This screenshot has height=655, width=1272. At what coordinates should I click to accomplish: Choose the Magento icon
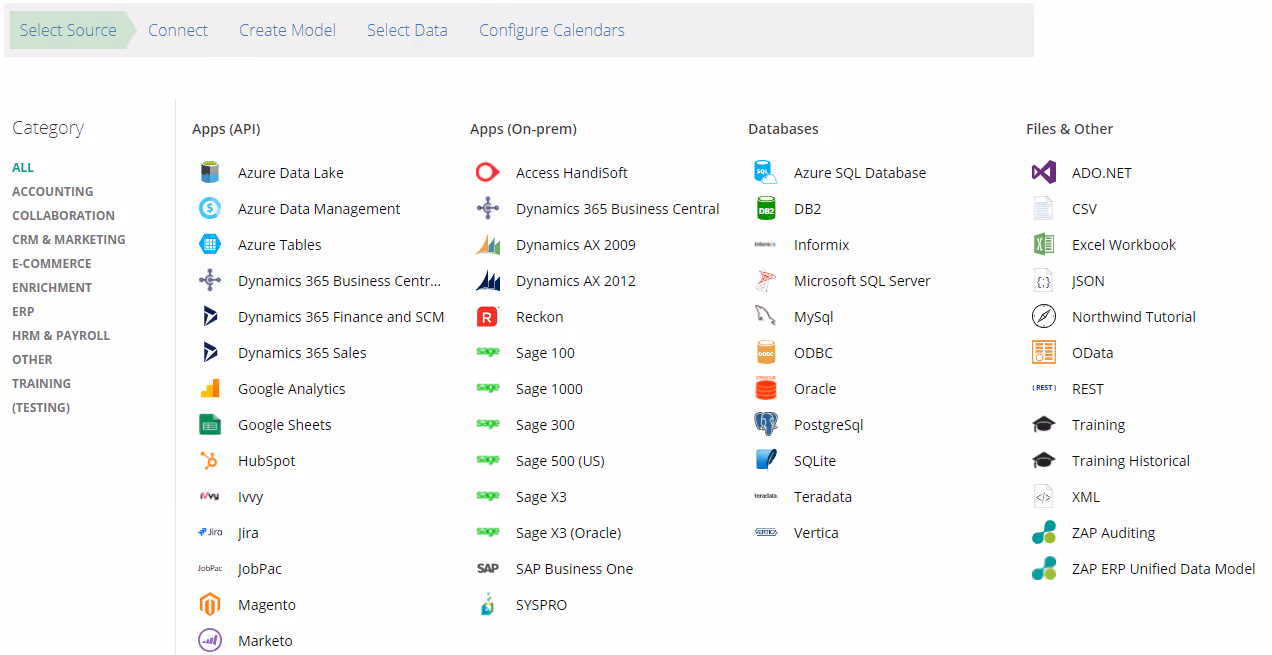tap(210, 605)
